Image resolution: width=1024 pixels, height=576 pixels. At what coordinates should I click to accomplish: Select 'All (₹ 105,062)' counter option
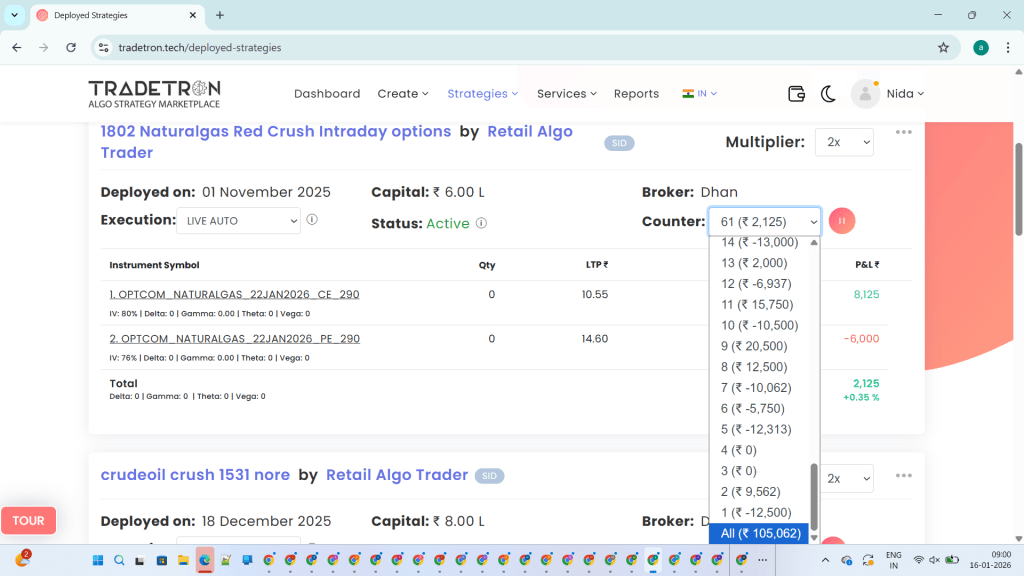click(x=761, y=533)
